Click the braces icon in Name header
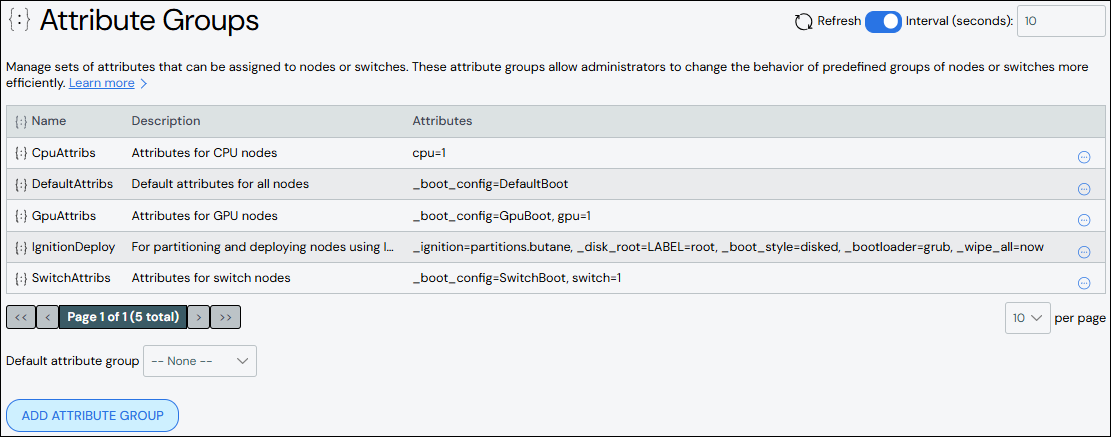 [21, 121]
